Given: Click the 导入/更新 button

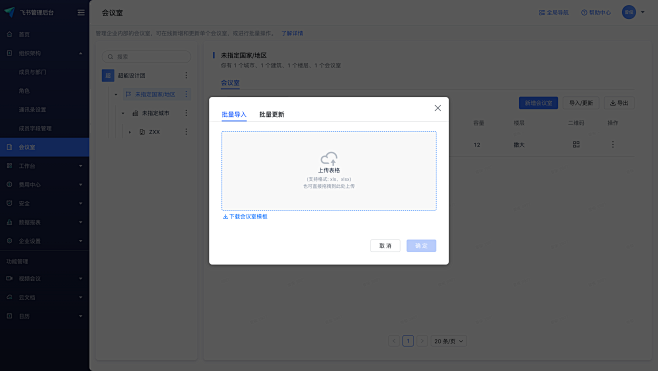Looking at the screenshot, I should pos(581,103).
